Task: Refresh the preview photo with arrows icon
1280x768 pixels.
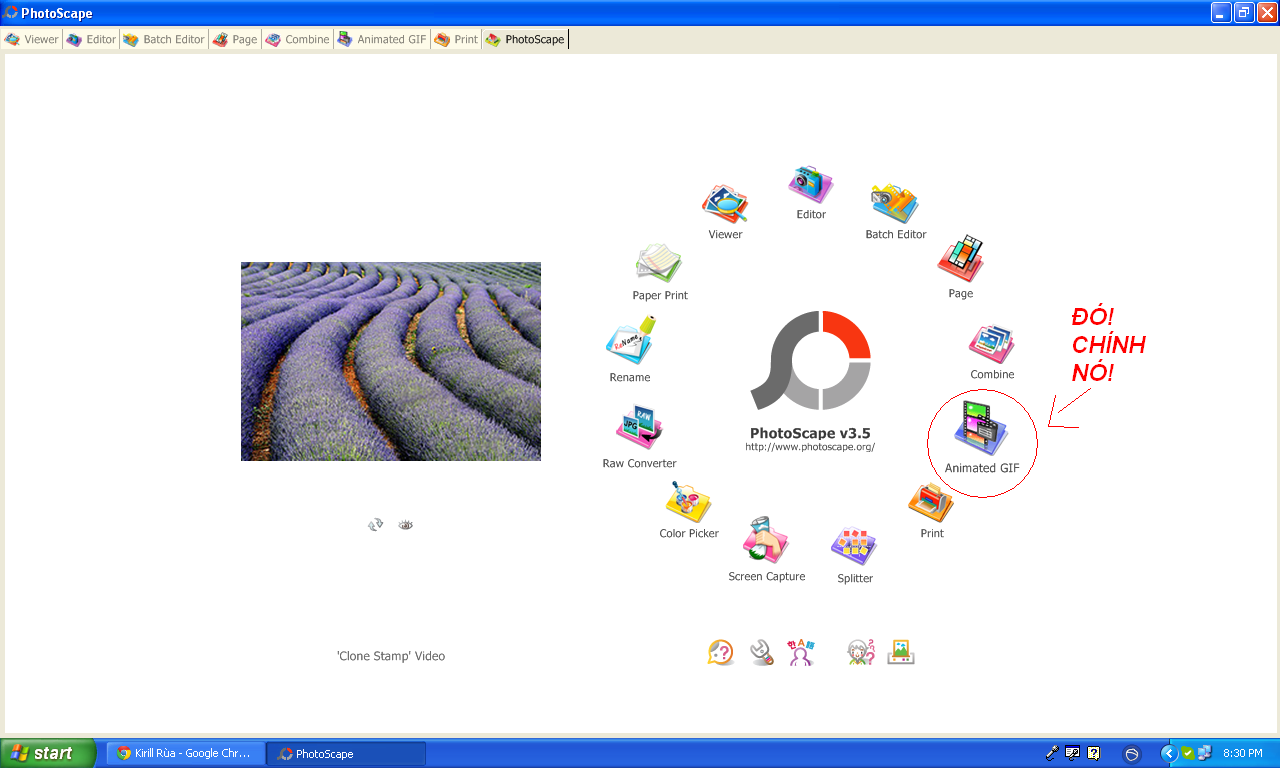Action: click(x=376, y=524)
